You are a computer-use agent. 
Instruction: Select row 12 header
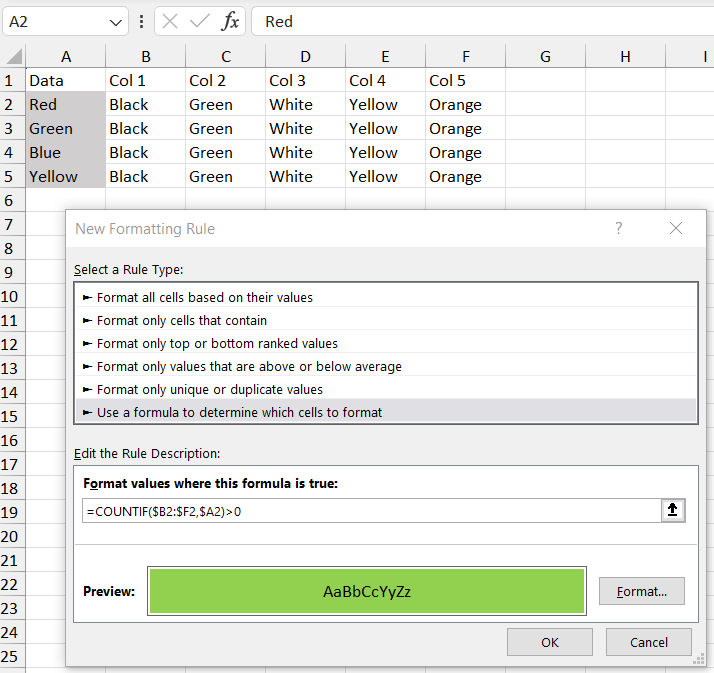tap(13, 344)
